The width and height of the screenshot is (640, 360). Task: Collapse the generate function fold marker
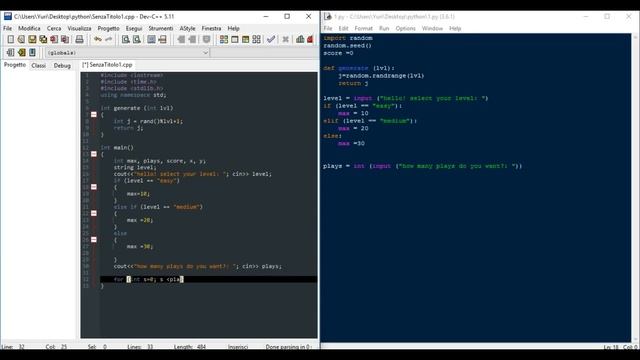click(x=93, y=115)
